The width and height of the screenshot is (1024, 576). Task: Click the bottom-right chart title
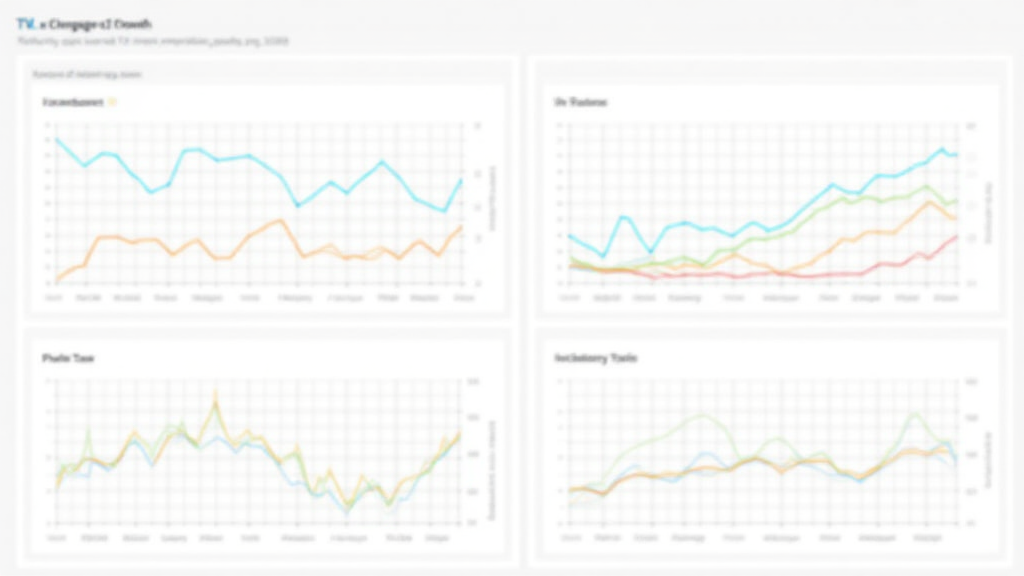click(x=595, y=357)
